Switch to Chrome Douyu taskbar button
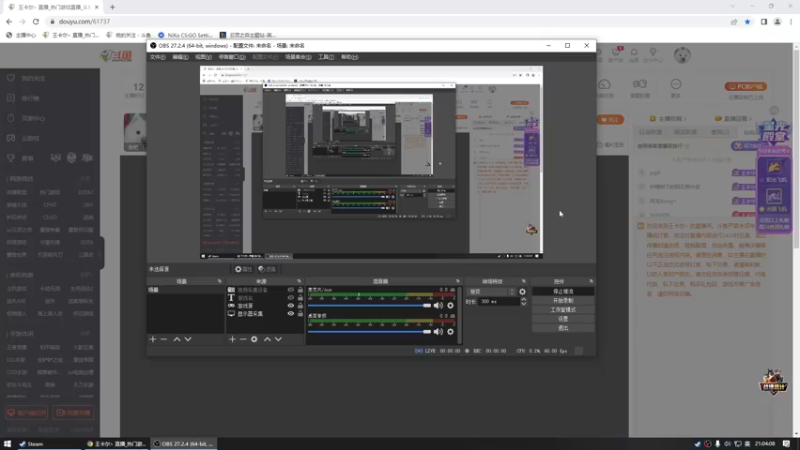This screenshot has height=450, width=800. (x=116, y=444)
